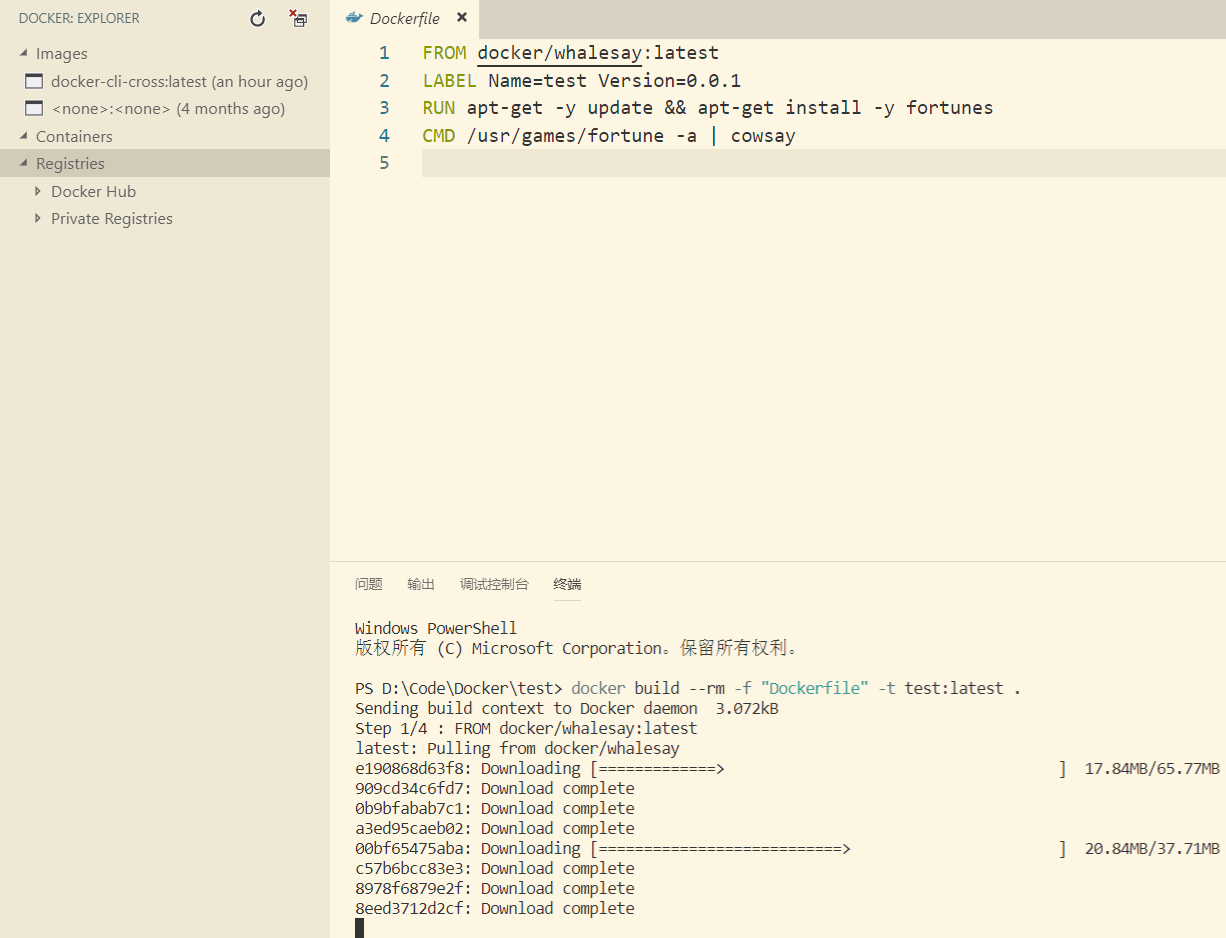Image resolution: width=1226 pixels, height=938 pixels.
Task: Open the 输出 (Output) panel tab
Action: tap(420, 584)
